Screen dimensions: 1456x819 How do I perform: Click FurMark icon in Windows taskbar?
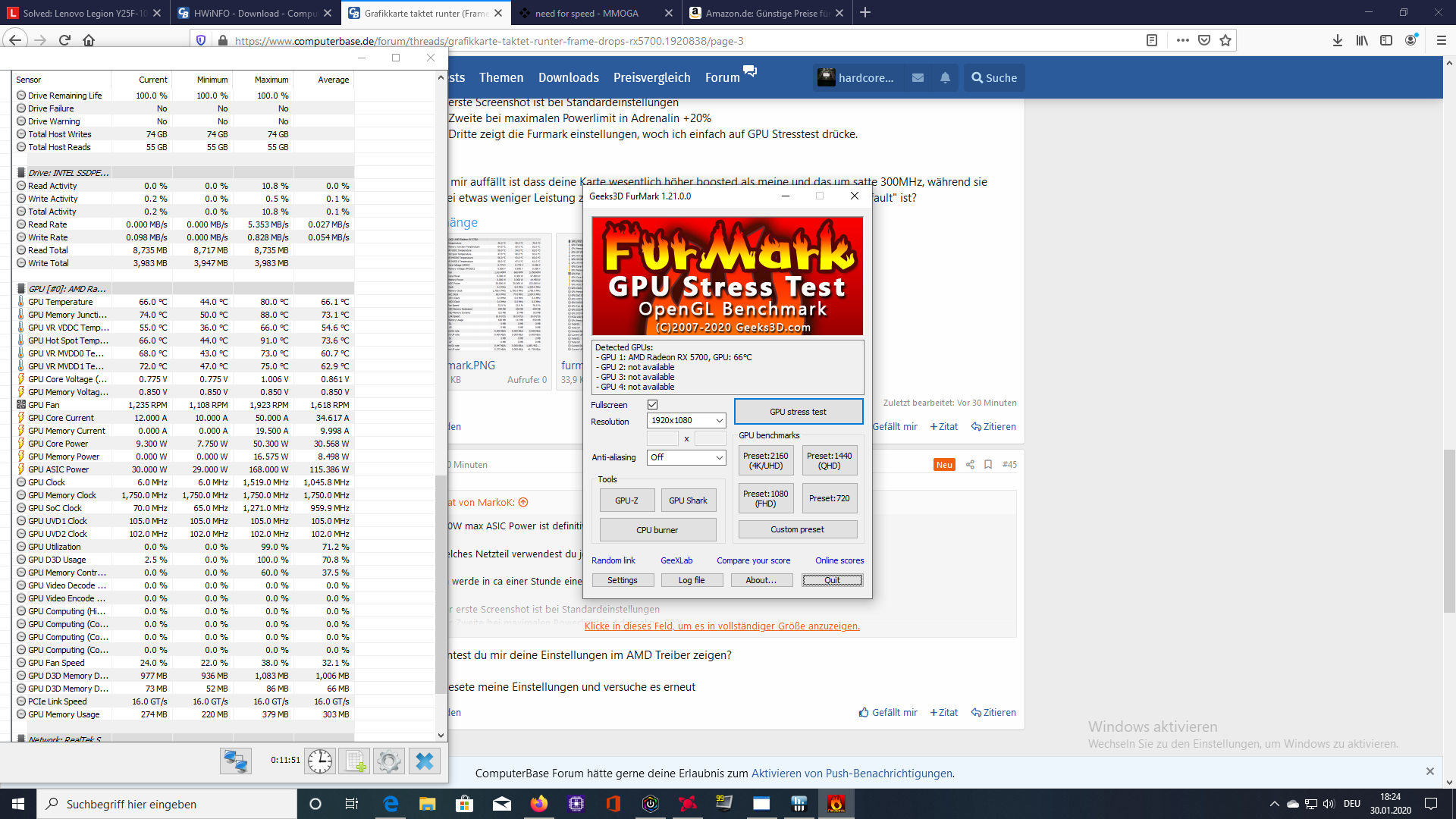click(836, 804)
